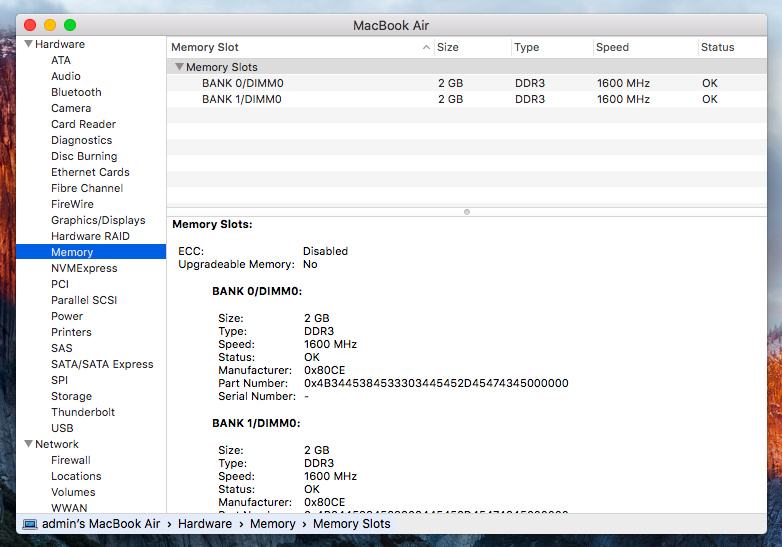
Task: Sort by Status column header
Action: pyautogui.click(x=717, y=47)
